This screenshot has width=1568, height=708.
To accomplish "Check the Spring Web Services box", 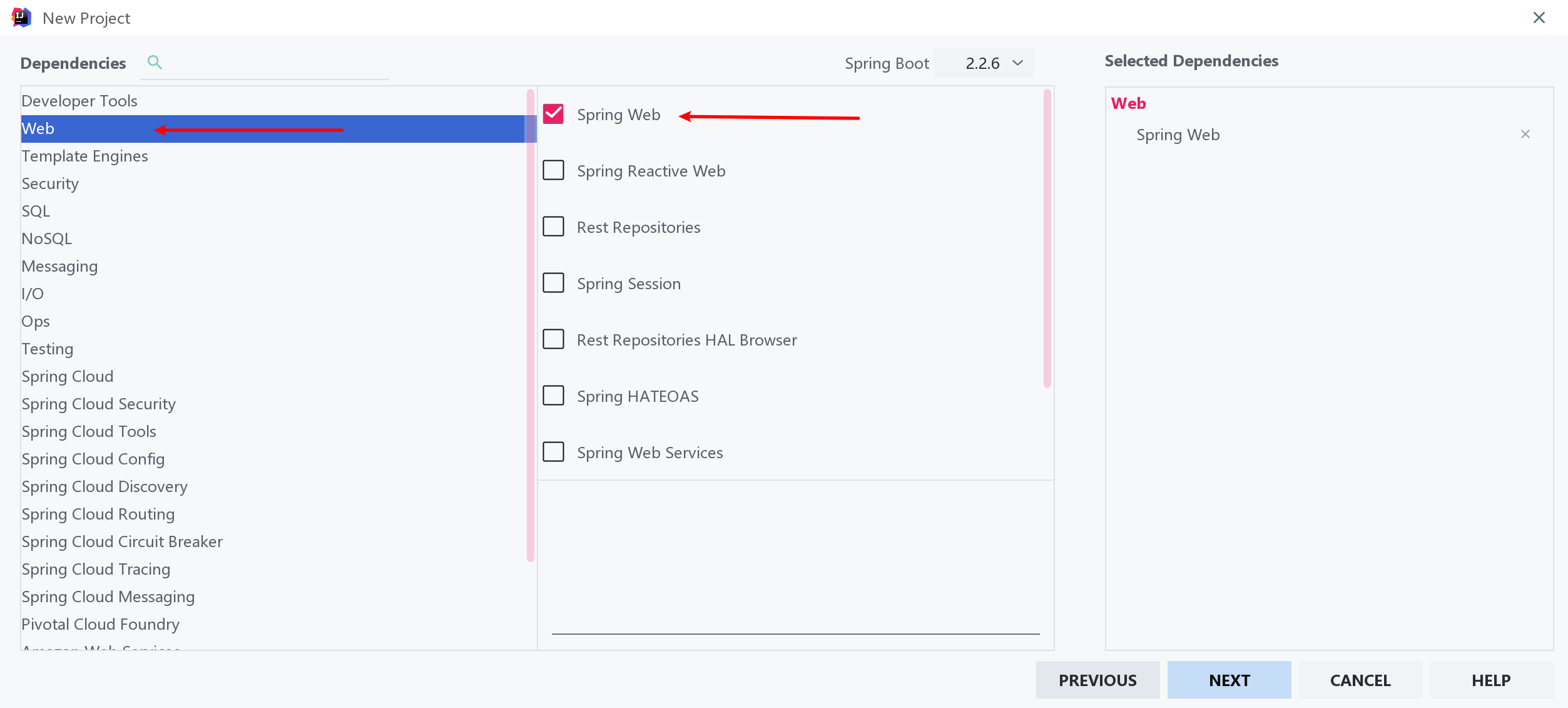I will pyautogui.click(x=553, y=452).
